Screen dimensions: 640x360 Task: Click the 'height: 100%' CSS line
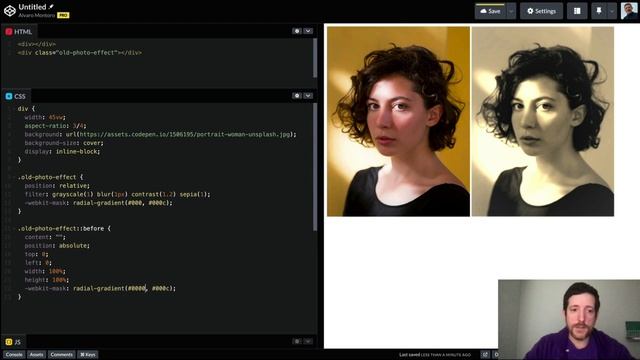coord(47,280)
